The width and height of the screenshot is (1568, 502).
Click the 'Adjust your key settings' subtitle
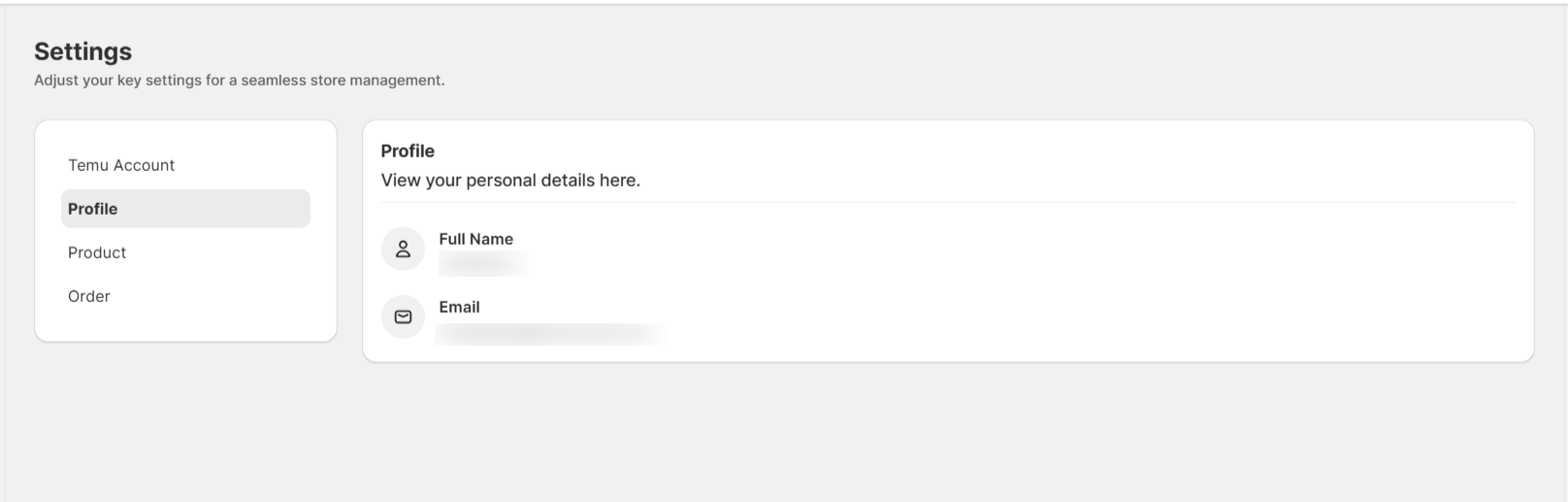pyautogui.click(x=239, y=81)
